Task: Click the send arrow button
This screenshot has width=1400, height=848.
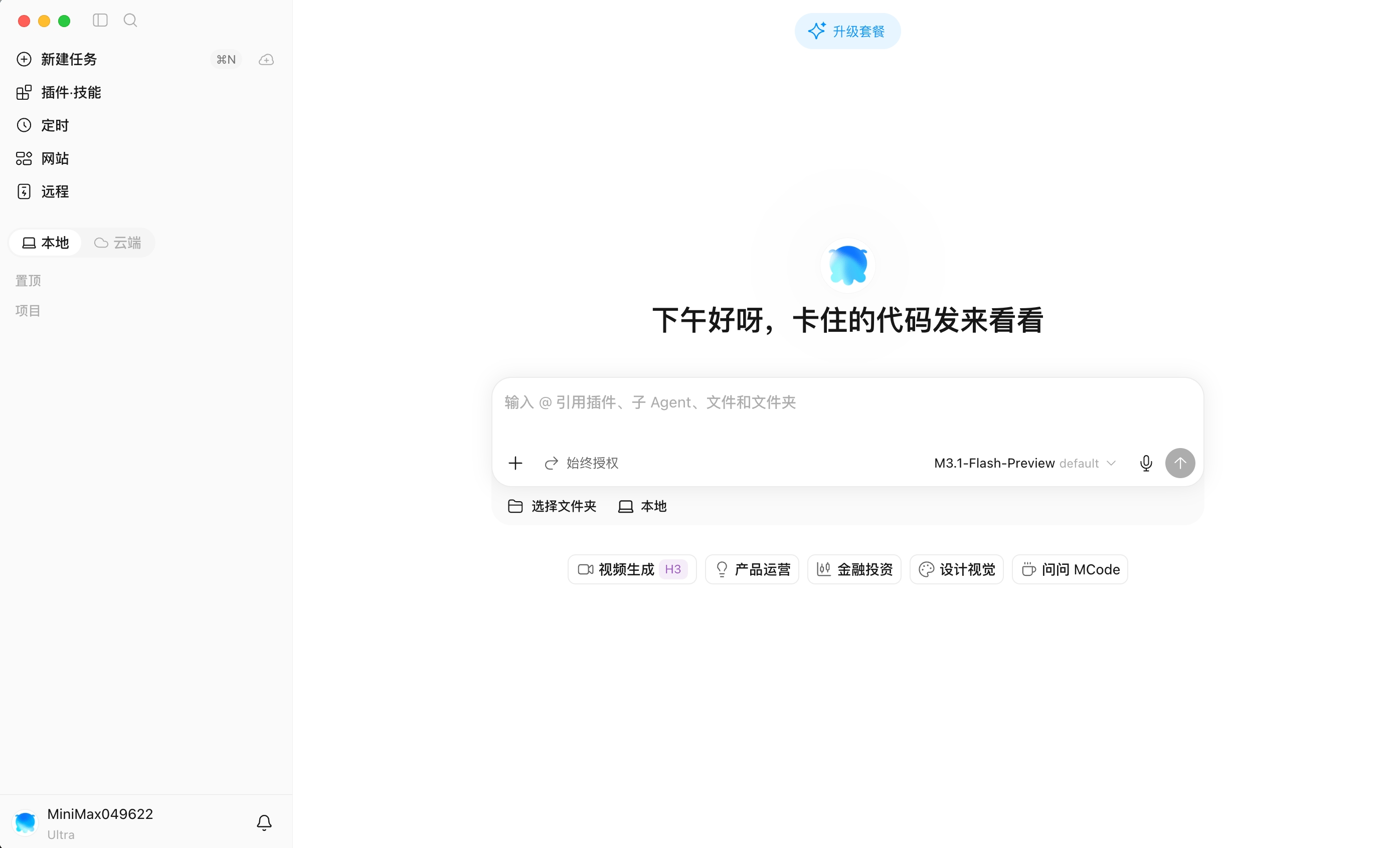Action: [x=1180, y=464]
